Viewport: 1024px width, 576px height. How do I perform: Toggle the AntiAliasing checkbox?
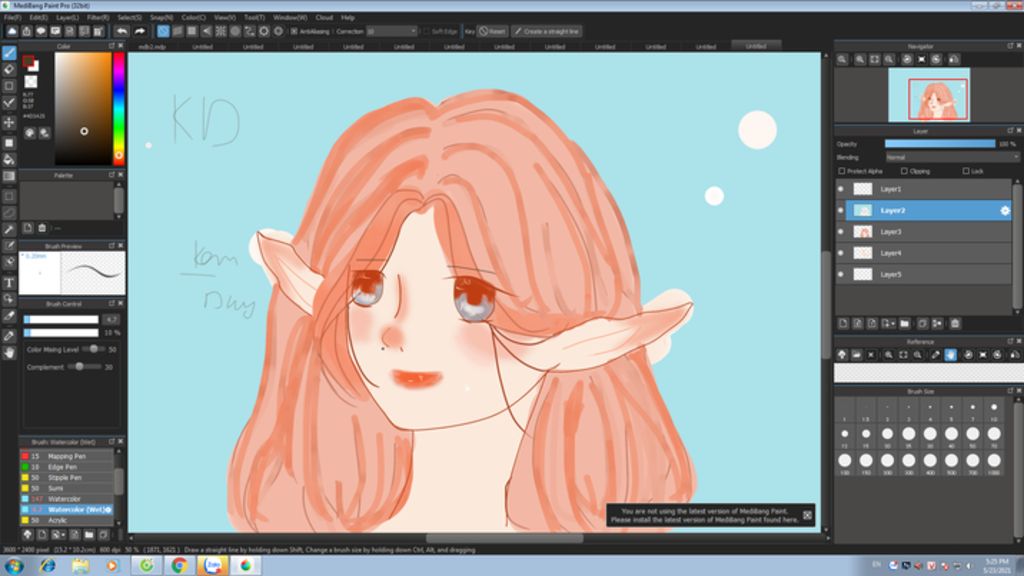[x=294, y=31]
